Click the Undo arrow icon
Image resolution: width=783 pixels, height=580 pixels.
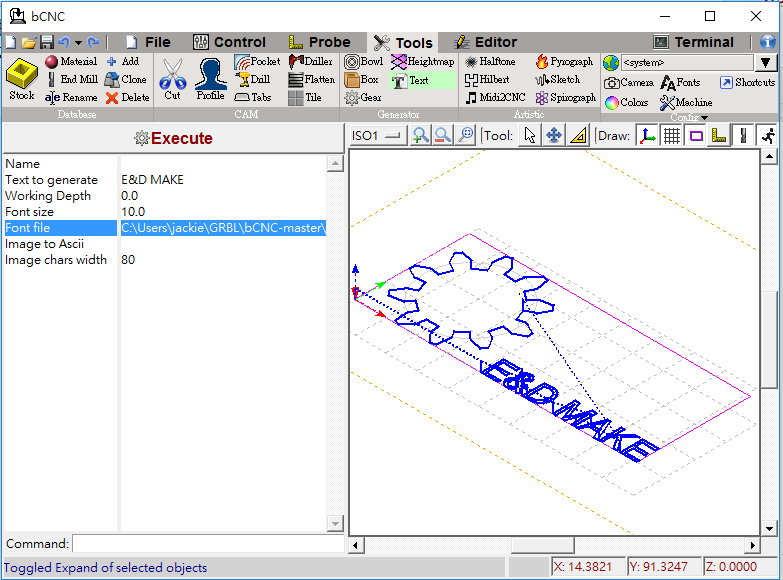pyautogui.click(x=64, y=42)
